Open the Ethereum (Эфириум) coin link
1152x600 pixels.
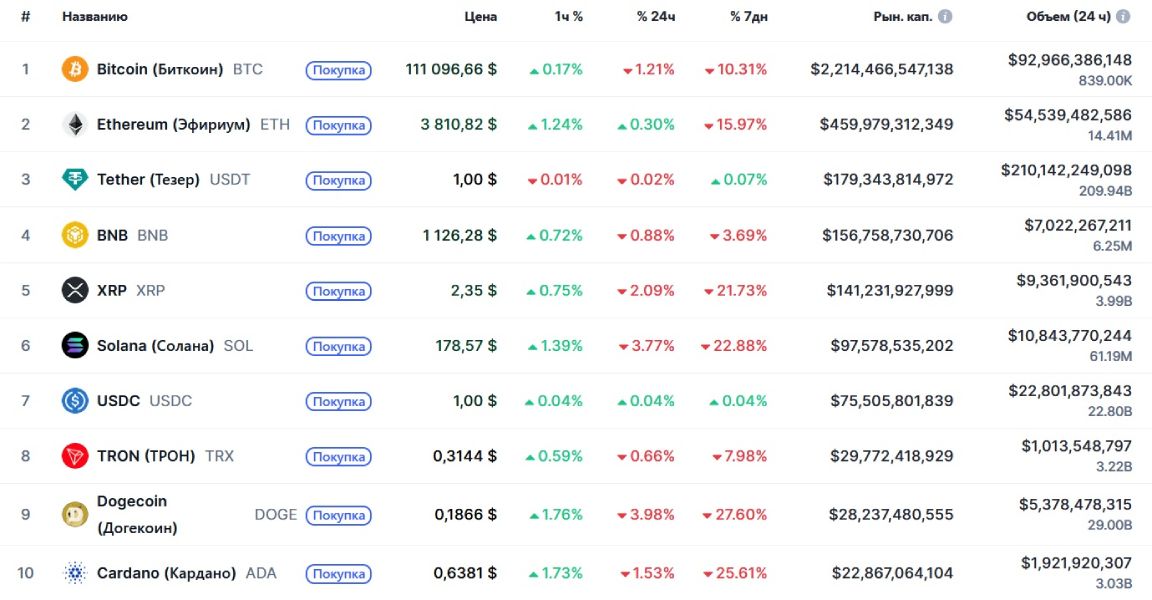(174, 125)
